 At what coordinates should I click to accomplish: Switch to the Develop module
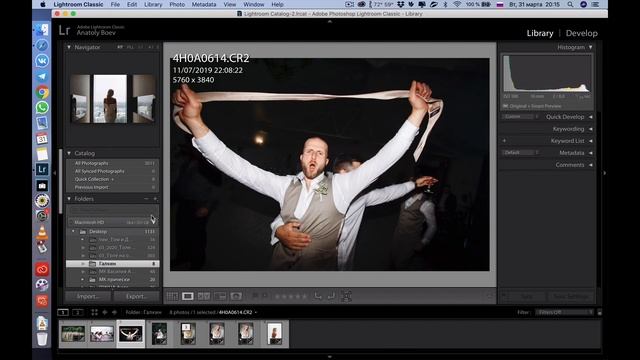(581, 33)
